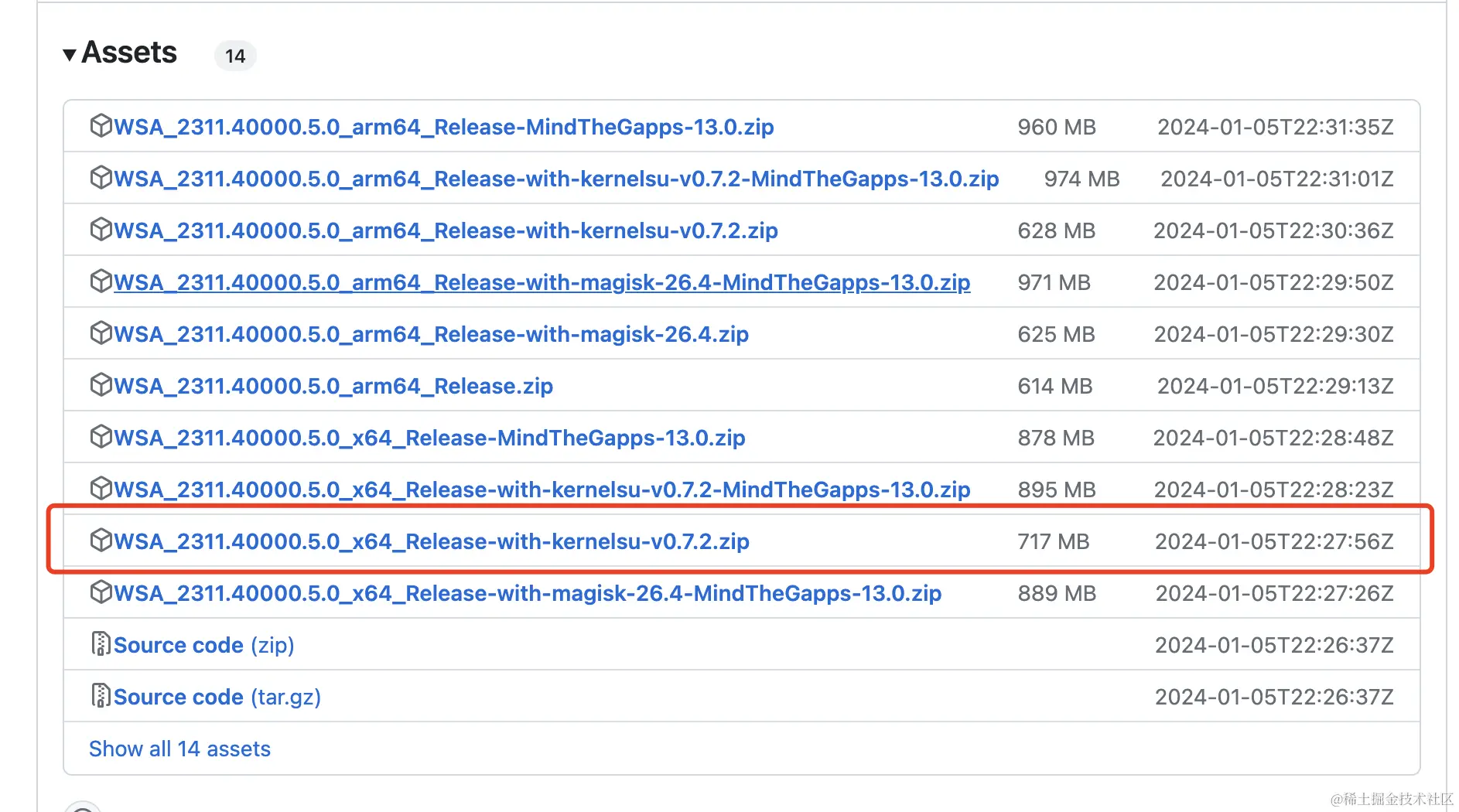The width and height of the screenshot is (1459, 812).
Task: Click the 974 MB size text
Action: (x=1081, y=179)
